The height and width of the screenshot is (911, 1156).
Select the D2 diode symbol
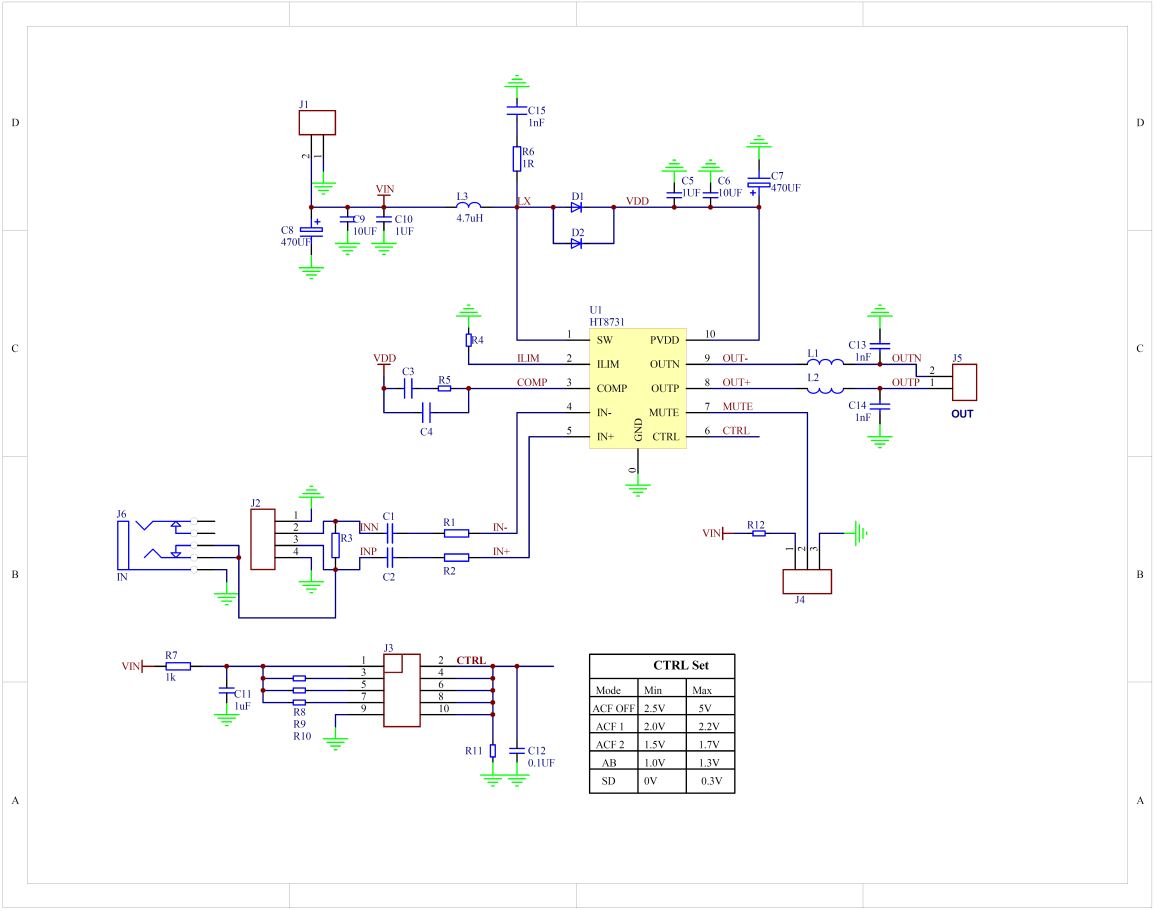(577, 243)
